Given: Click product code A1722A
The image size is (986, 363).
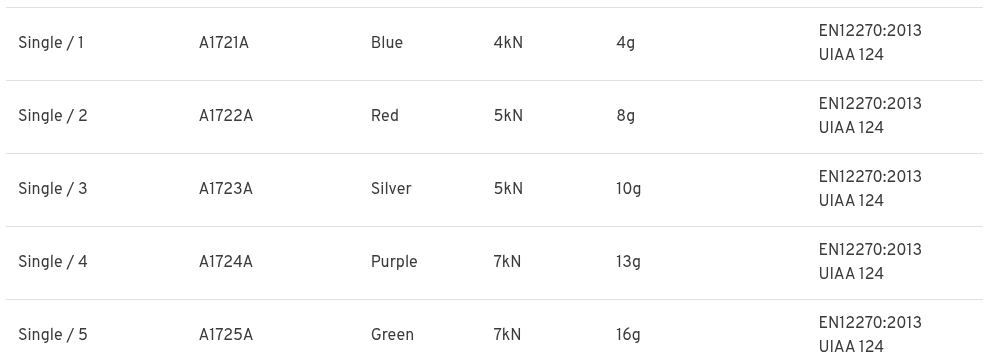Looking at the screenshot, I should pyautogui.click(x=226, y=116).
